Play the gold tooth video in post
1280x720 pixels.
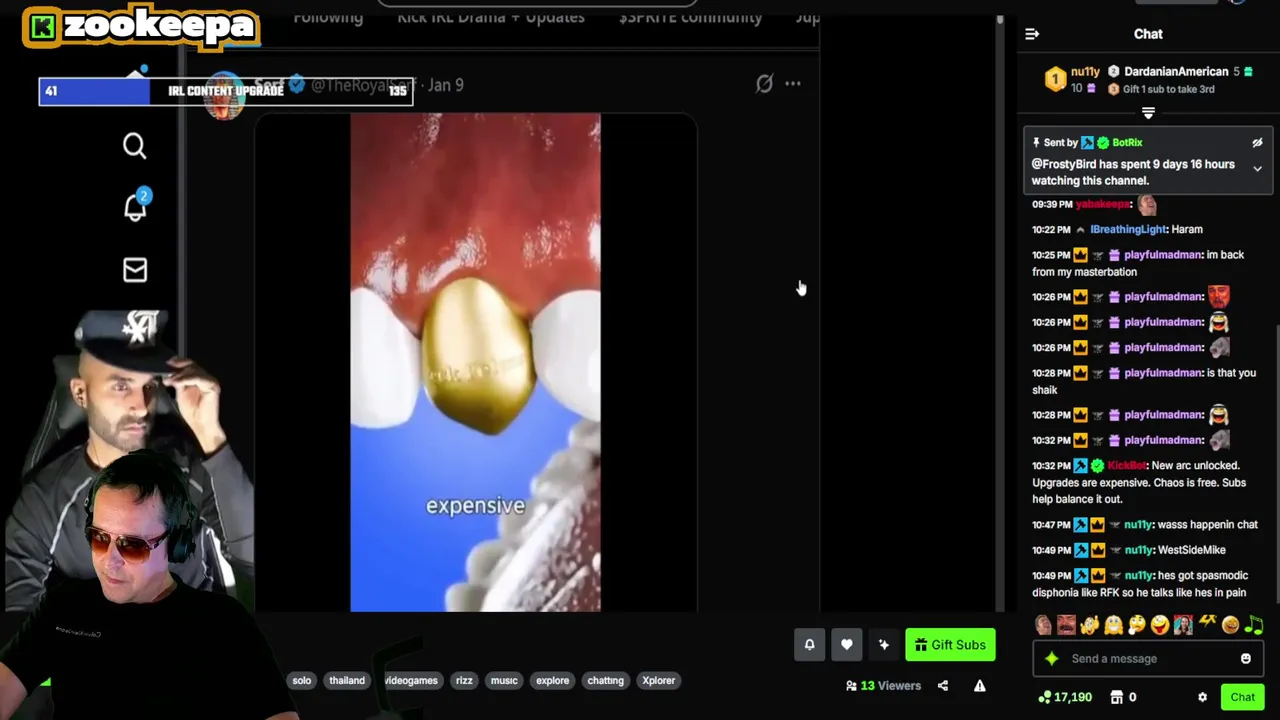pyautogui.click(x=475, y=362)
